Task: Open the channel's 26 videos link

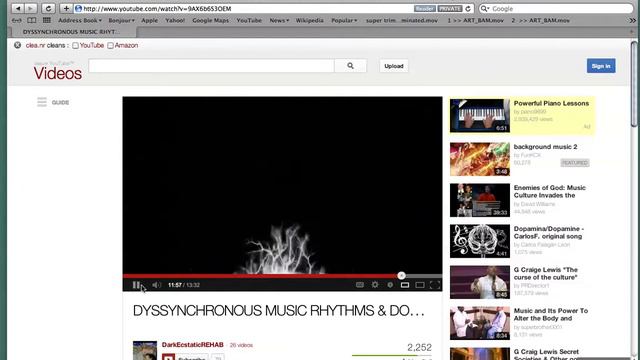Action: [x=241, y=345]
